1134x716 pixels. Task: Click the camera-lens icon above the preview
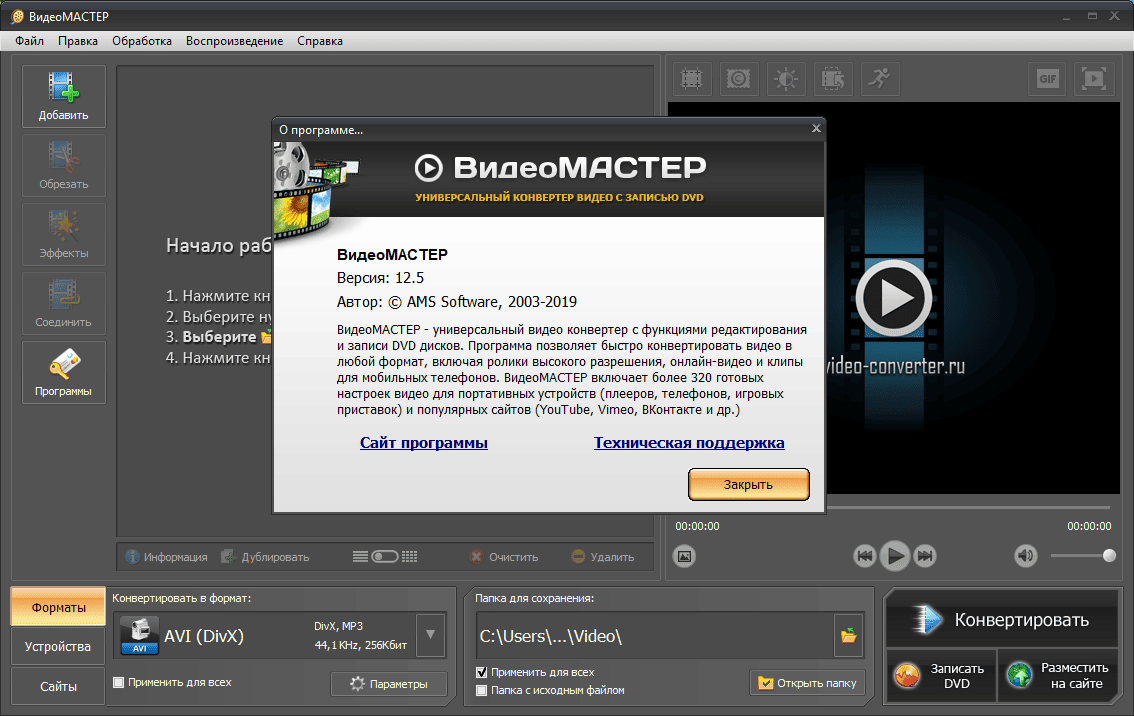(738, 78)
